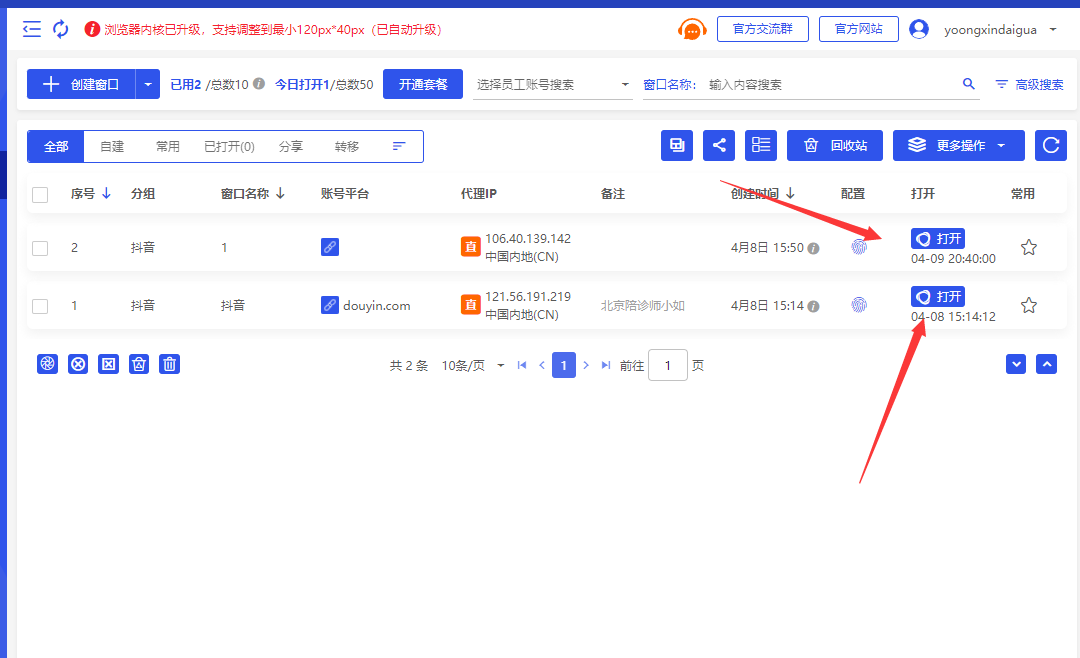The width and height of the screenshot is (1080, 658).
Task: Click the sync arrows icon in top bar
Action: click(61, 29)
